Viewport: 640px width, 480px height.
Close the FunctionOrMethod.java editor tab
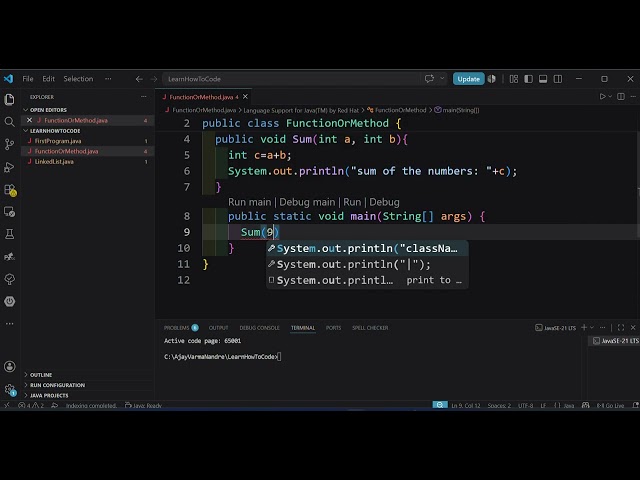[245, 97]
